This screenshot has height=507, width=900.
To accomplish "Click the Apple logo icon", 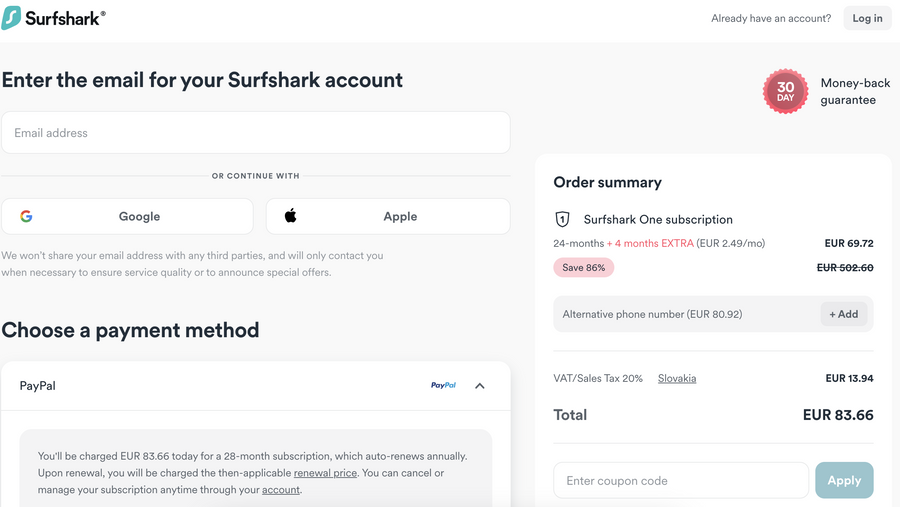I will 291,216.
